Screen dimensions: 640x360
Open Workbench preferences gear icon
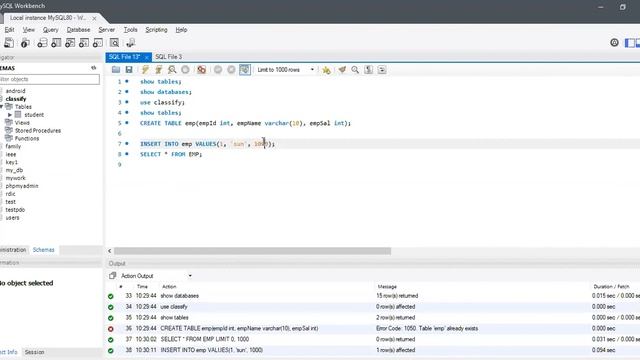pos(614,42)
